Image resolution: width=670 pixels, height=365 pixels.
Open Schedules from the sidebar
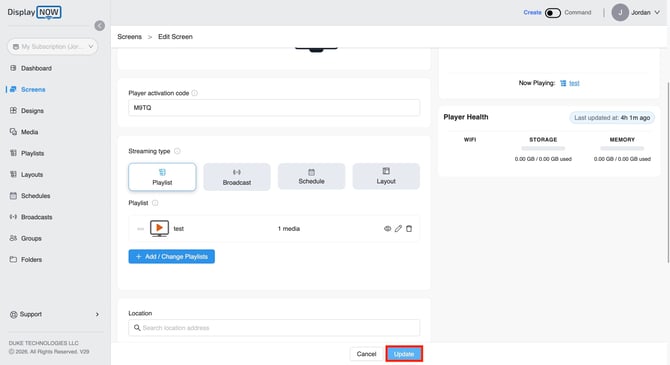(35, 196)
